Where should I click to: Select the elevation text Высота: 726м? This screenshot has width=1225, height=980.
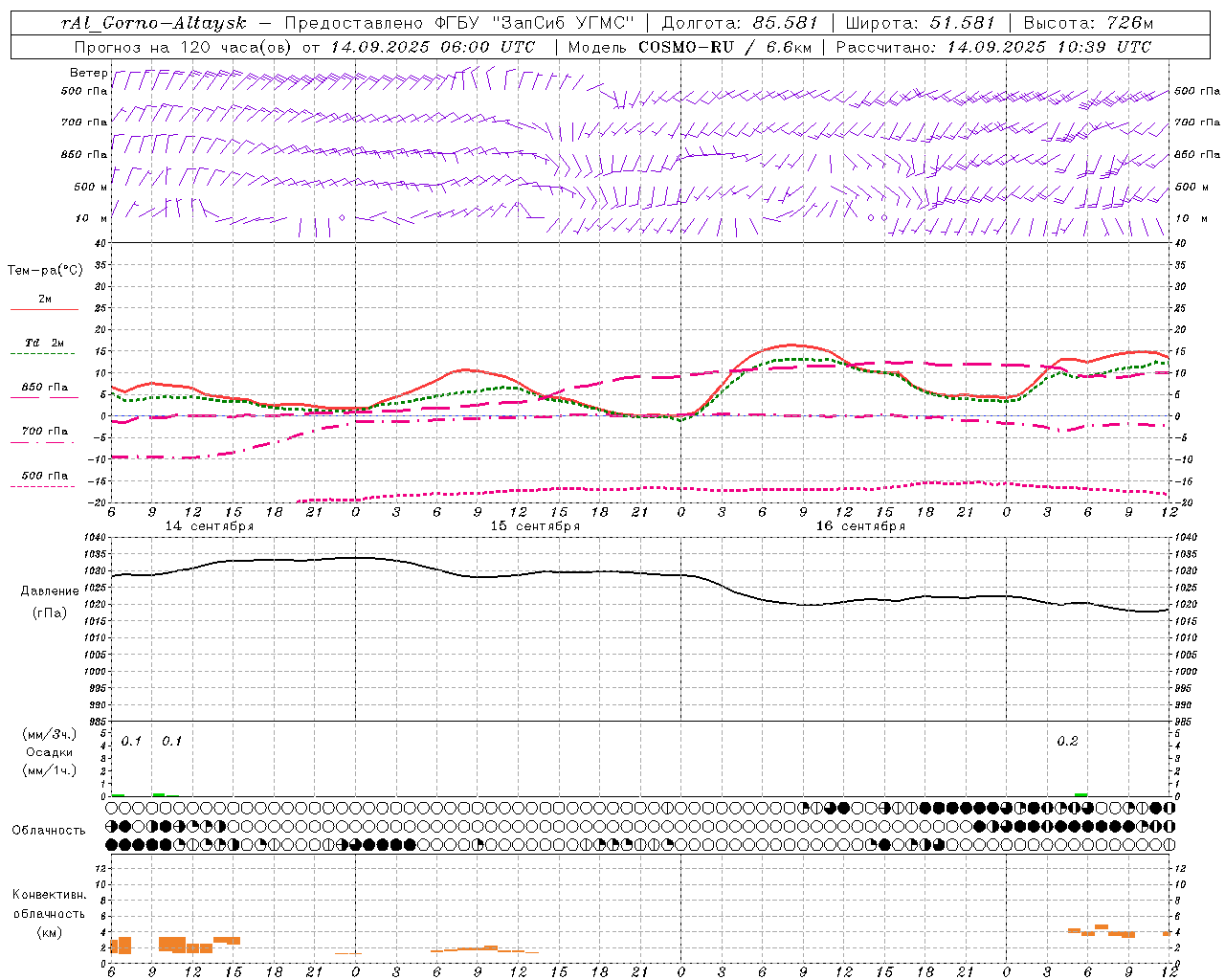pyautogui.click(x=1088, y=23)
